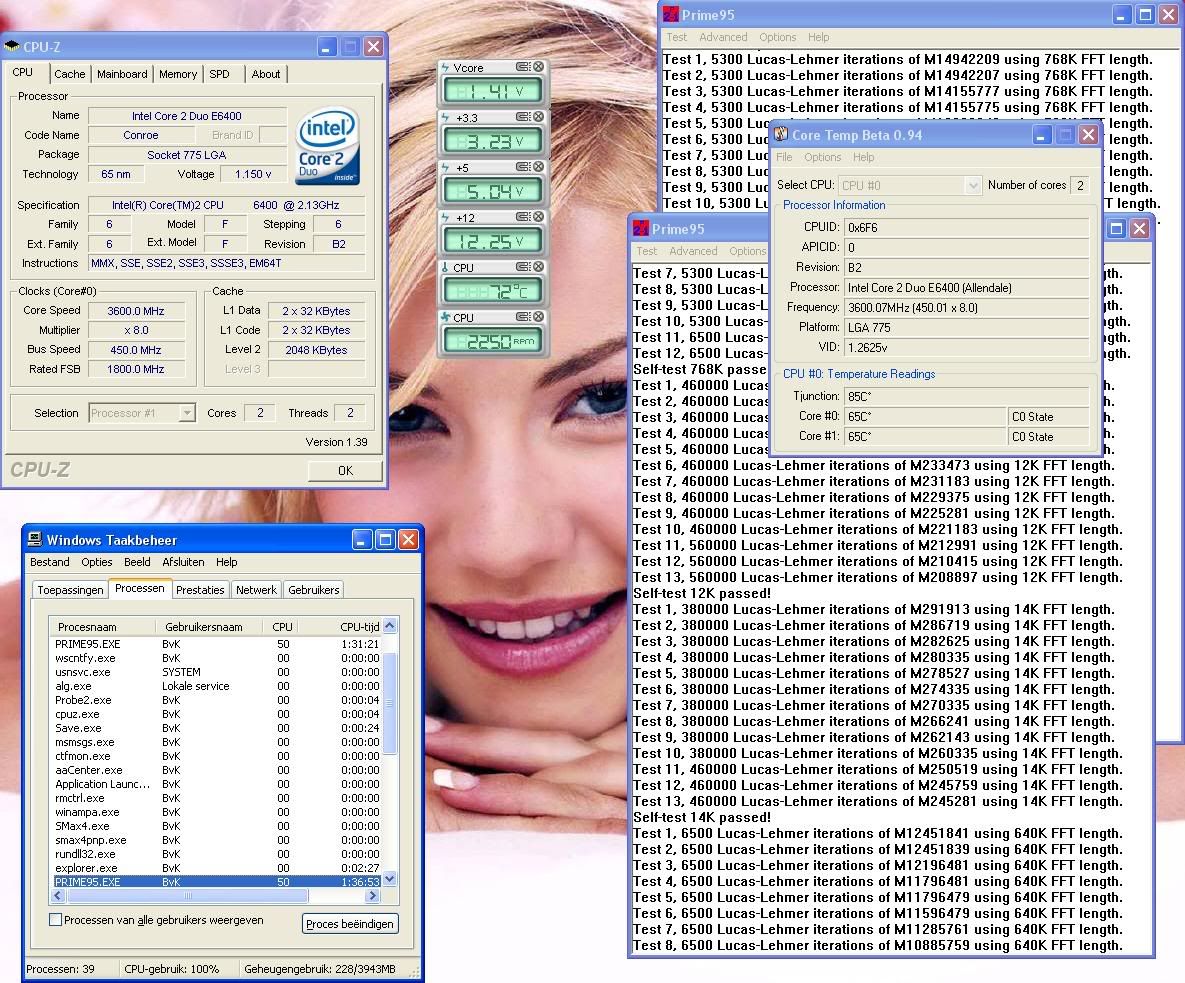
Task: Click the thermometer icon on CPU temperature widget
Action: pyautogui.click(x=445, y=267)
